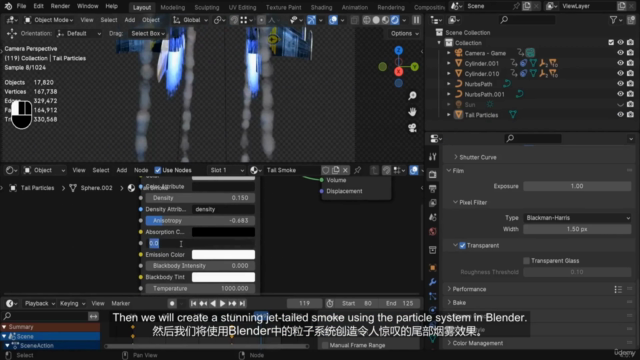The width and height of the screenshot is (640, 360).
Task: Expand the Color Management panel
Action: coord(477,343)
